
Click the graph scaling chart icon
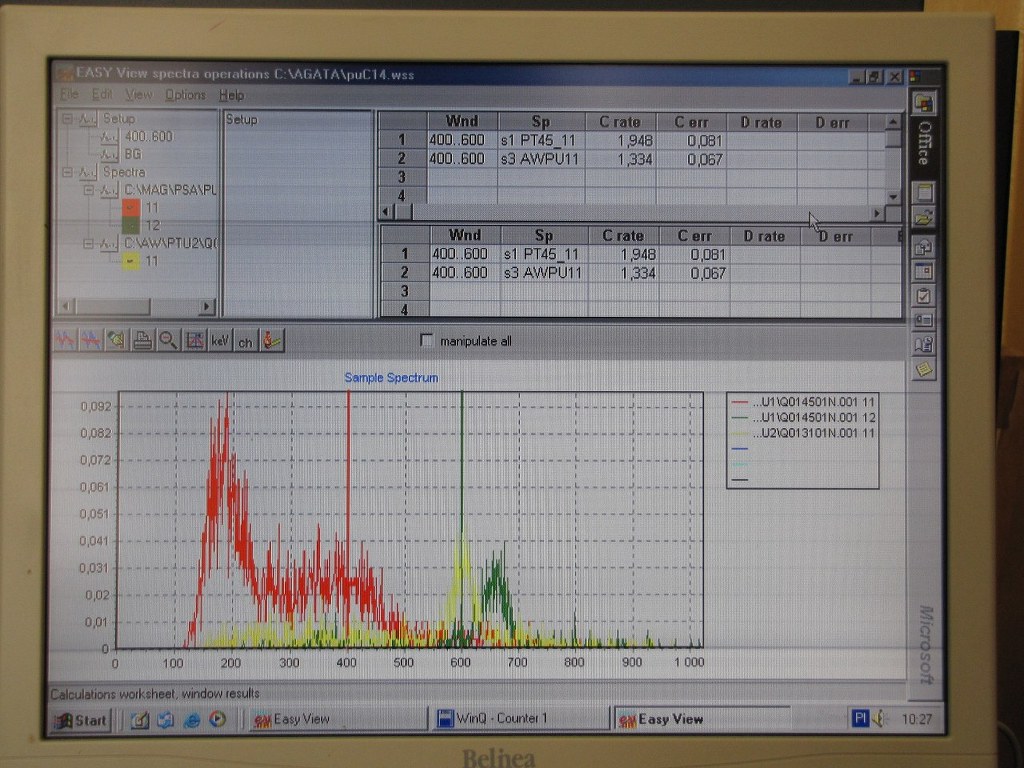point(194,340)
